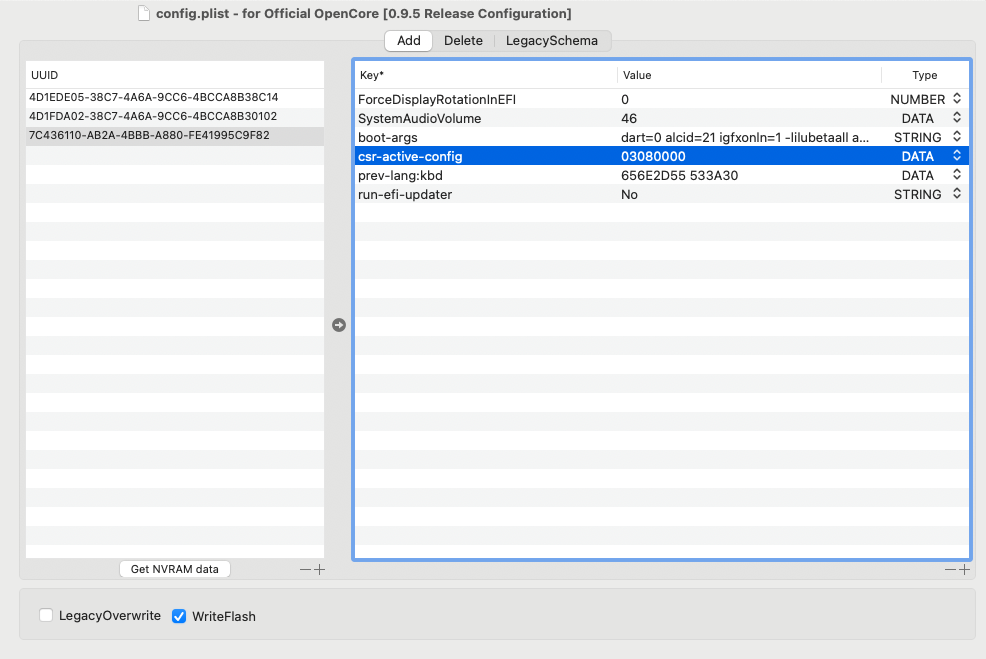Click the minus icon under the UUID list

coord(306,570)
